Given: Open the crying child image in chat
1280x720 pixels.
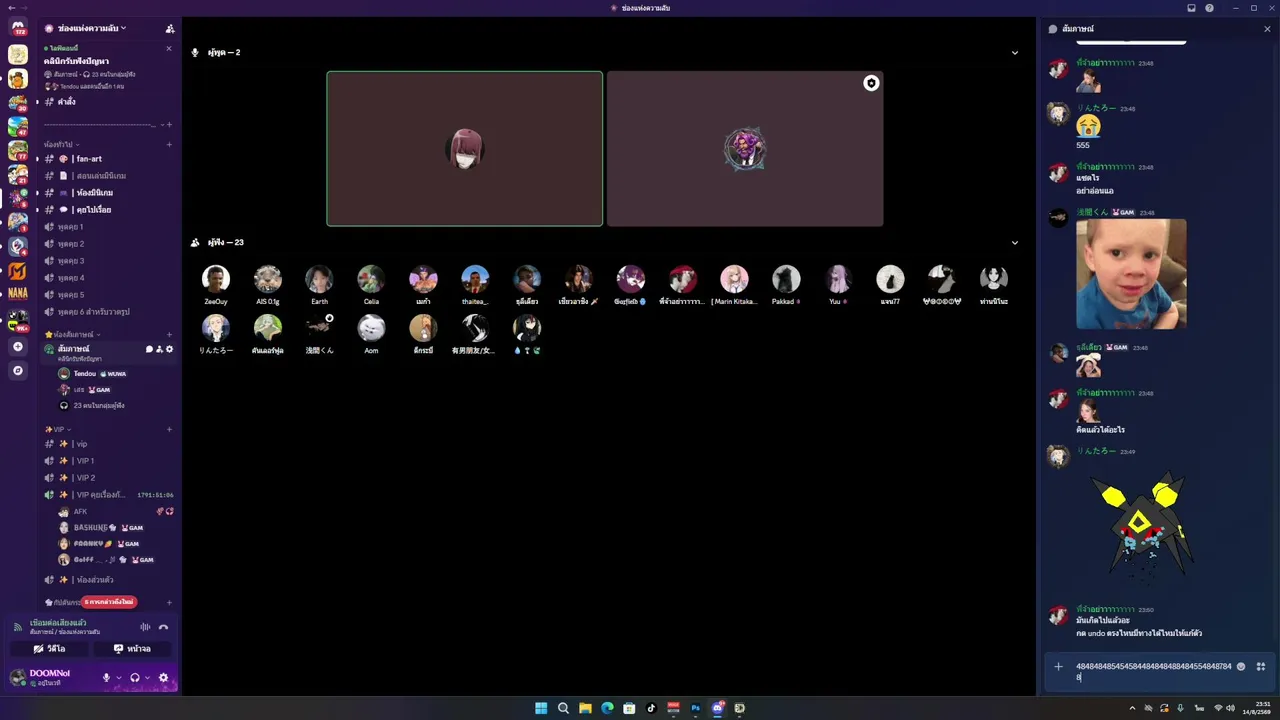Looking at the screenshot, I should coord(1131,274).
